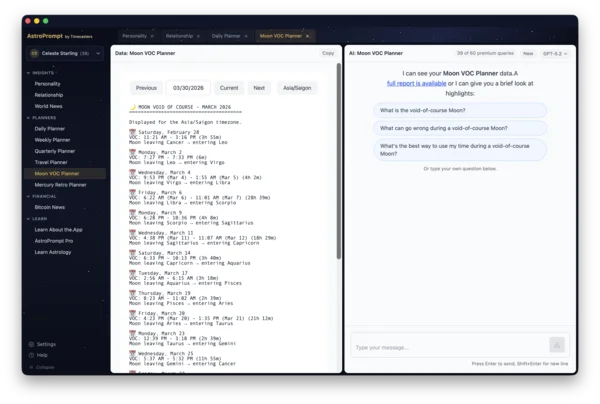This screenshot has height=404, width=600.
Task: Collapse the Learn section
Action: pyautogui.click(x=37, y=219)
